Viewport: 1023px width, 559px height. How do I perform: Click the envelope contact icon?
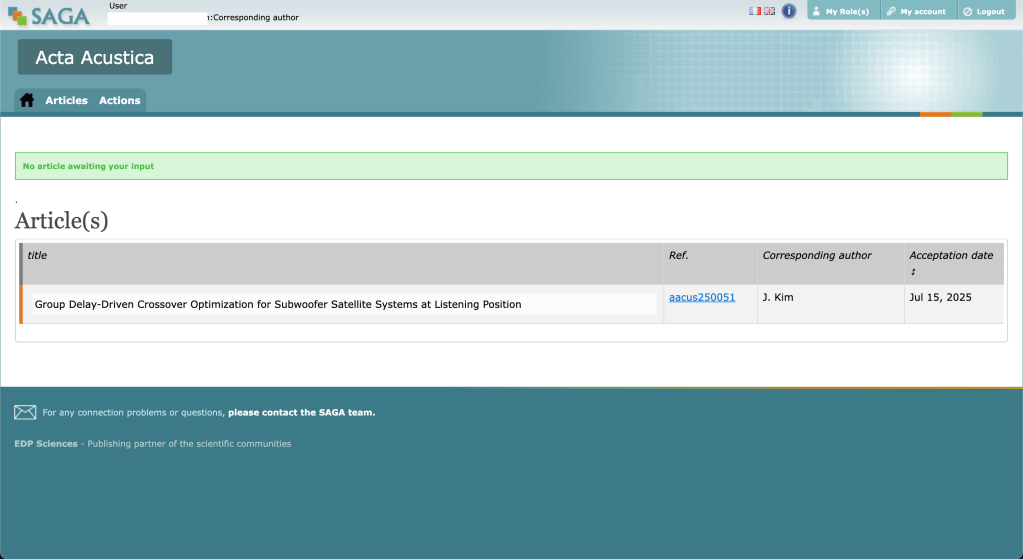pyautogui.click(x=25, y=412)
